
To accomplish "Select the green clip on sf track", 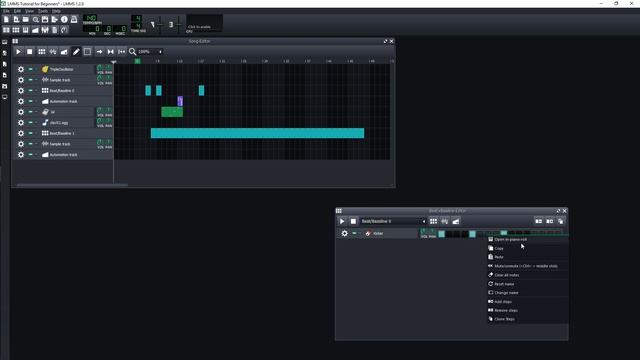I will pos(172,112).
